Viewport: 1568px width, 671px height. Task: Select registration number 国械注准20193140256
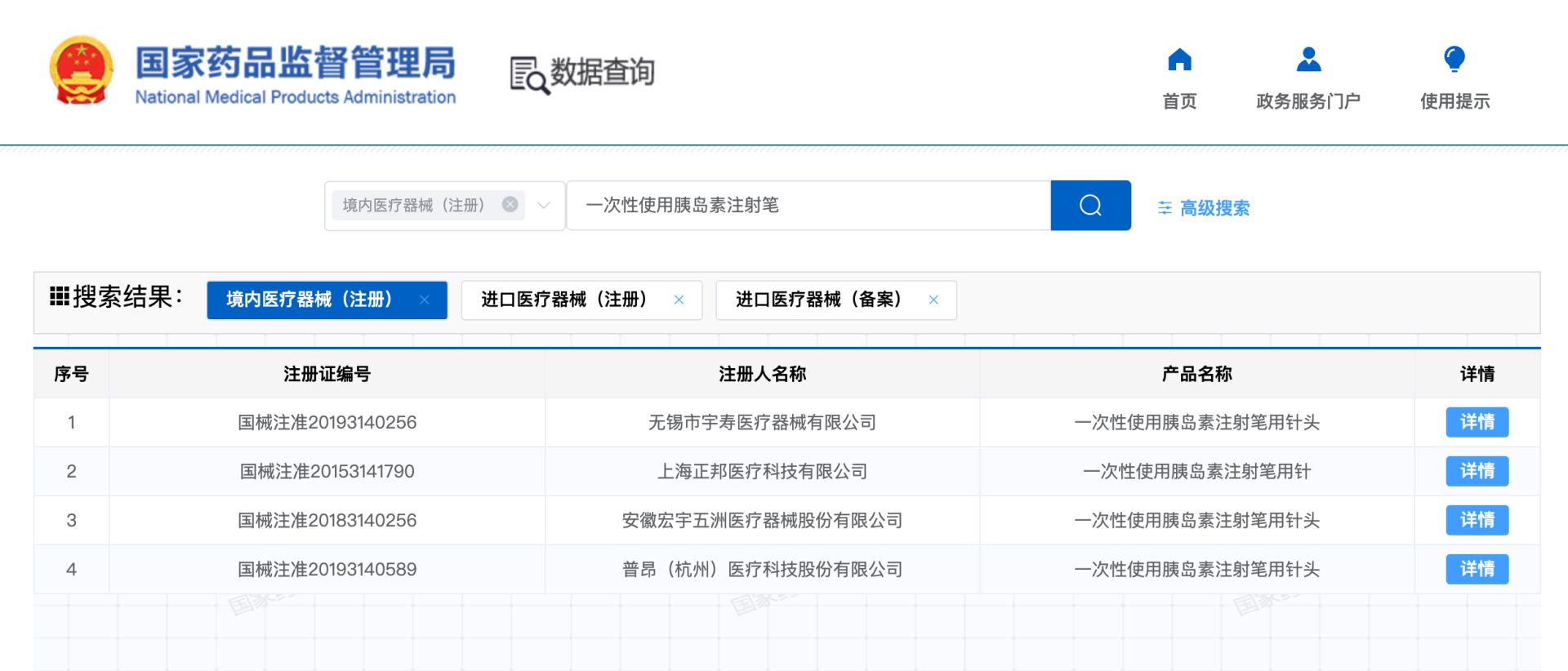coord(327,422)
